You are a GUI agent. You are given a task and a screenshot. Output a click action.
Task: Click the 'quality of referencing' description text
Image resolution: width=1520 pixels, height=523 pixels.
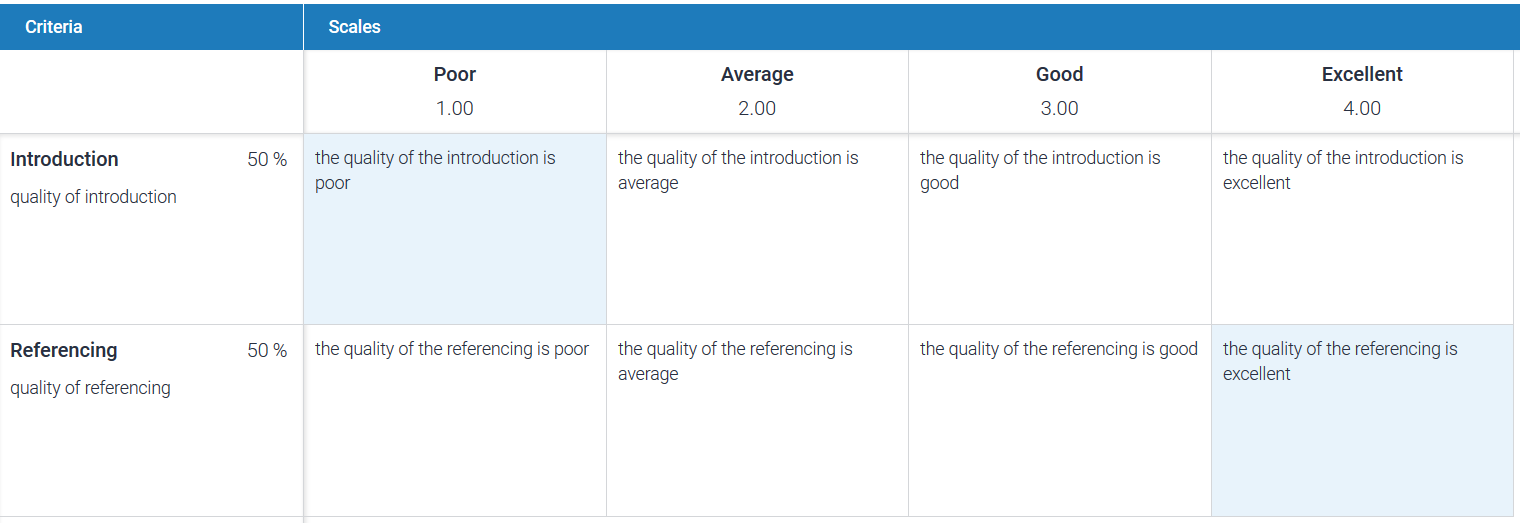[x=90, y=388]
